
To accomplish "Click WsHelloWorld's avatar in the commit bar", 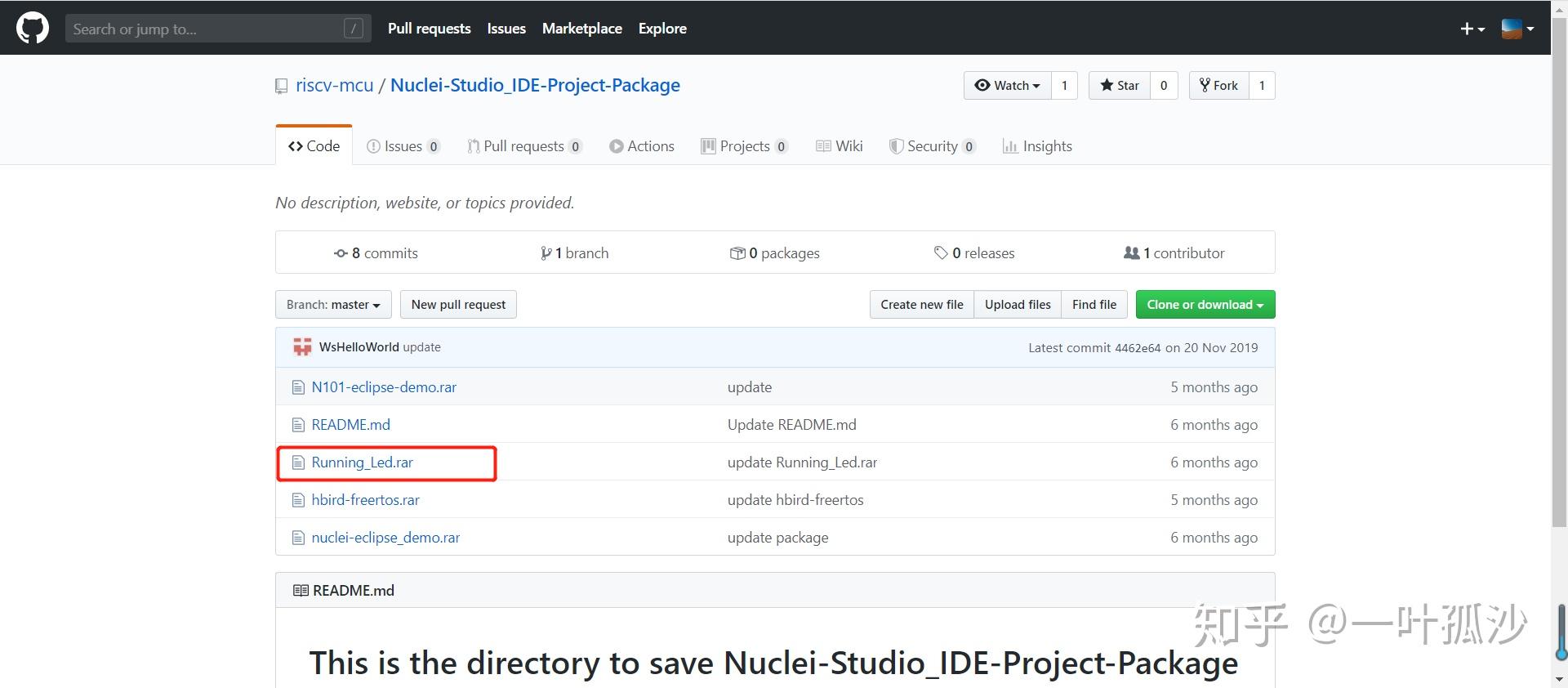I will pyautogui.click(x=302, y=347).
